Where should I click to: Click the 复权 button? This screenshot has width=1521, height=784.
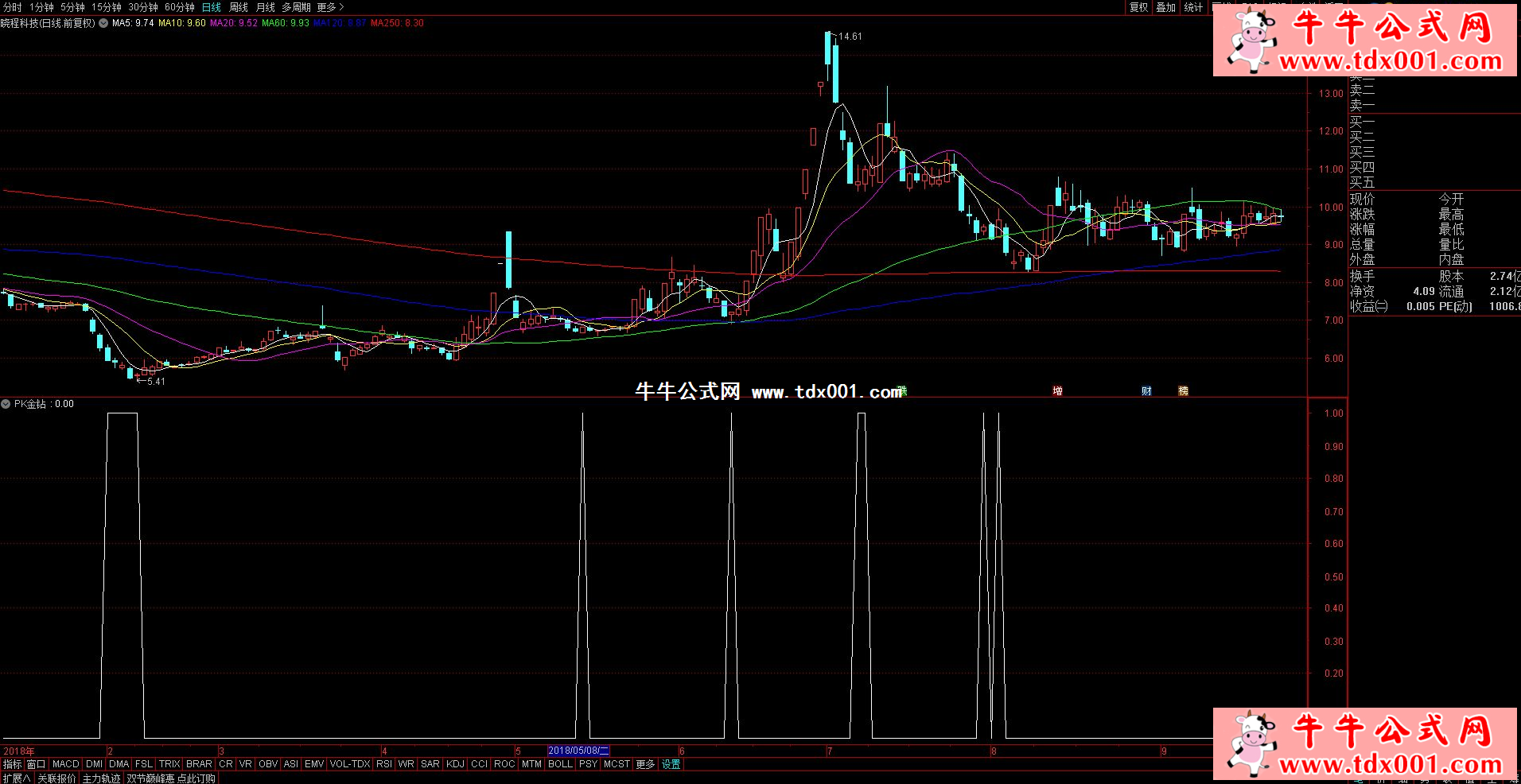(1139, 7)
